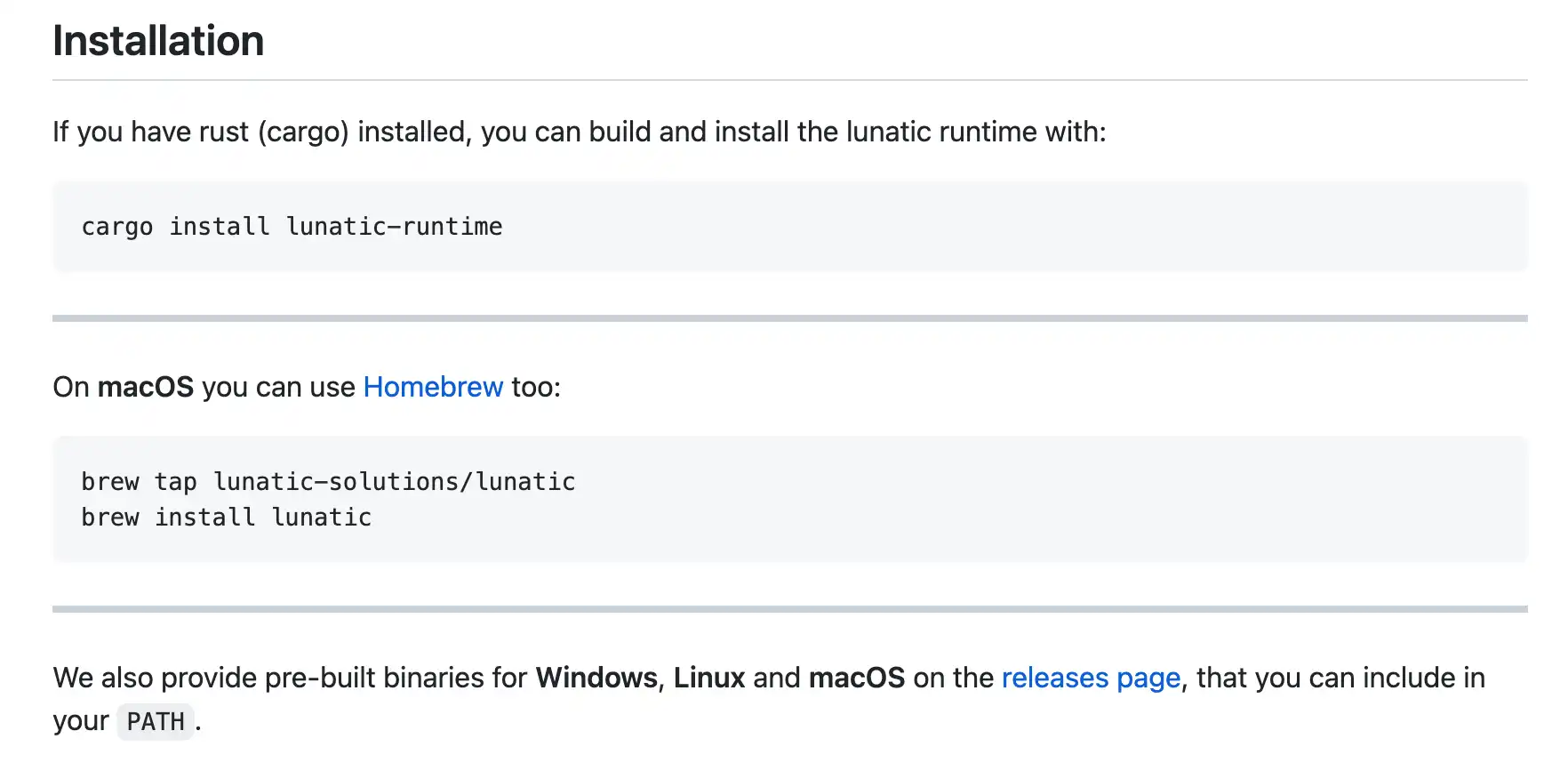
Task: Click the bold Linux word
Action: [x=709, y=678]
